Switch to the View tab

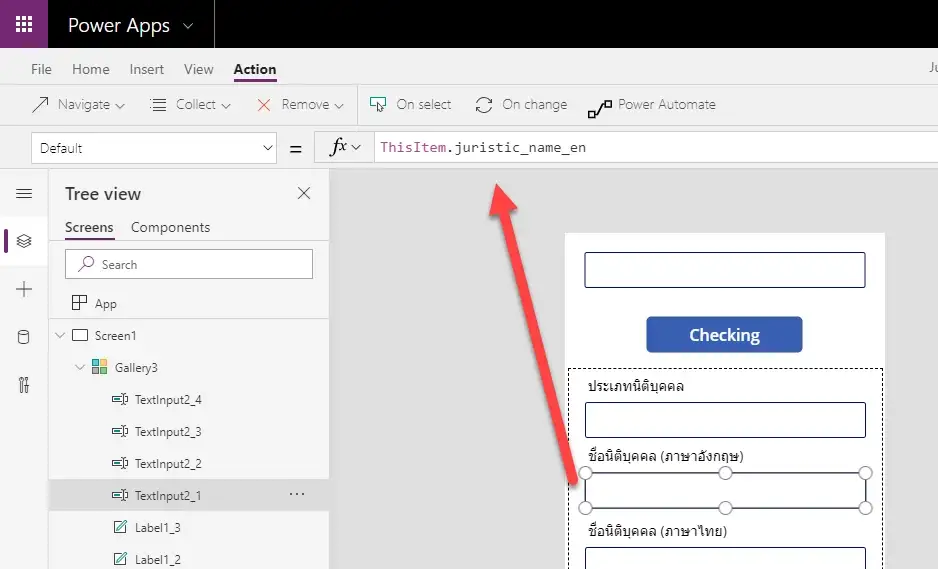click(199, 69)
